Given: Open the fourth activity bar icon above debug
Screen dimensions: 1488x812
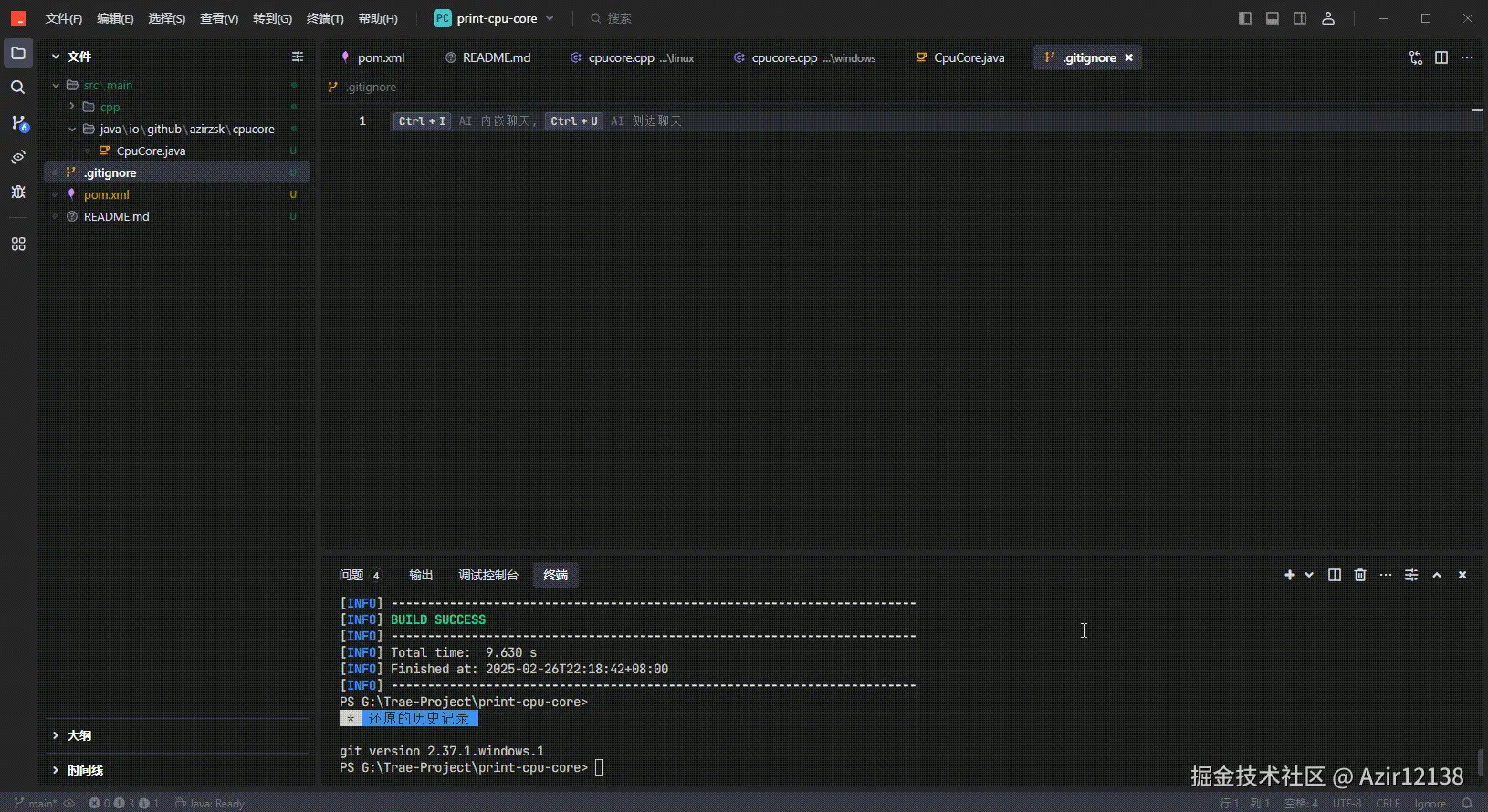Looking at the screenshot, I should click(18, 157).
